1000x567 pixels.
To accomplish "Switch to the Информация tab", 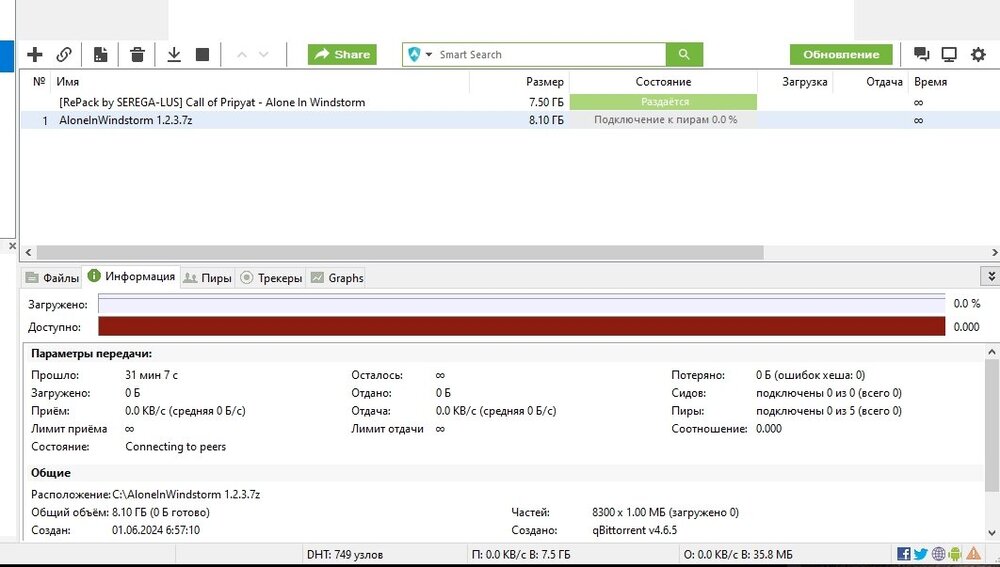I will (x=131, y=276).
